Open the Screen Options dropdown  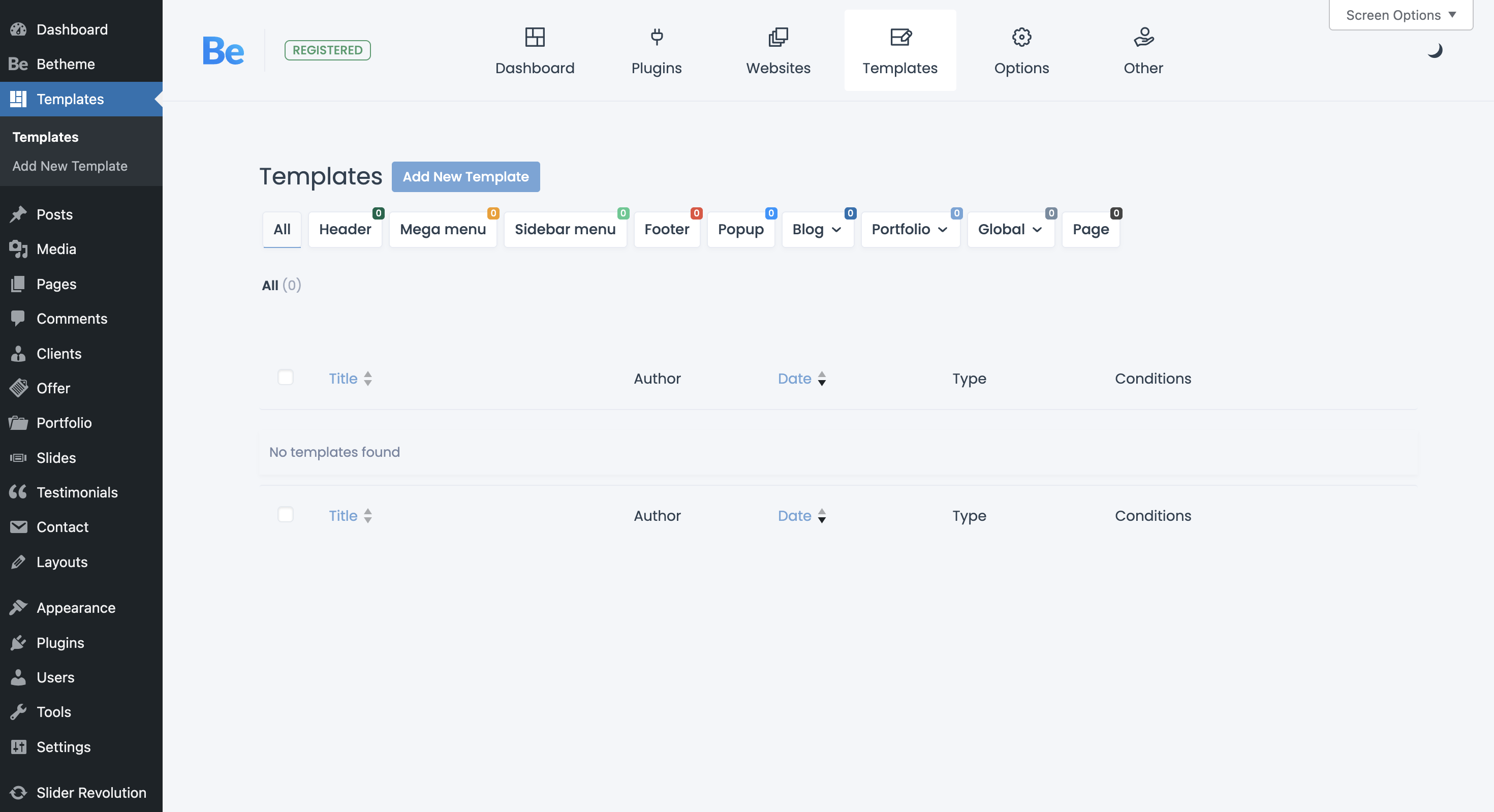coord(1400,15)
